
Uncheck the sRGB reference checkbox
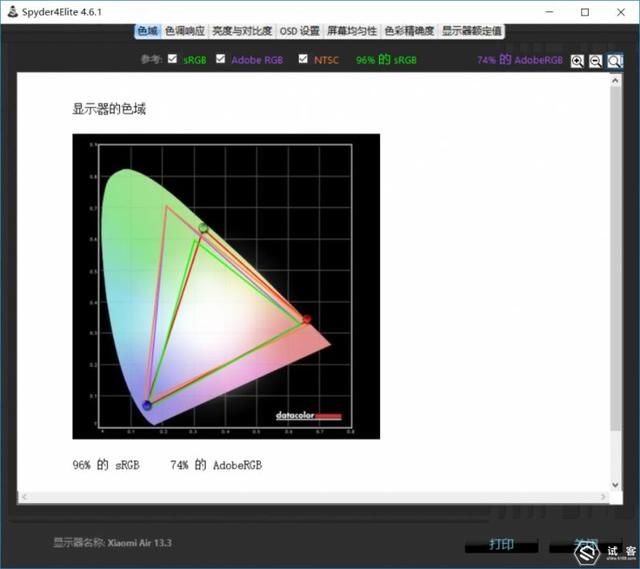[172, 59]
